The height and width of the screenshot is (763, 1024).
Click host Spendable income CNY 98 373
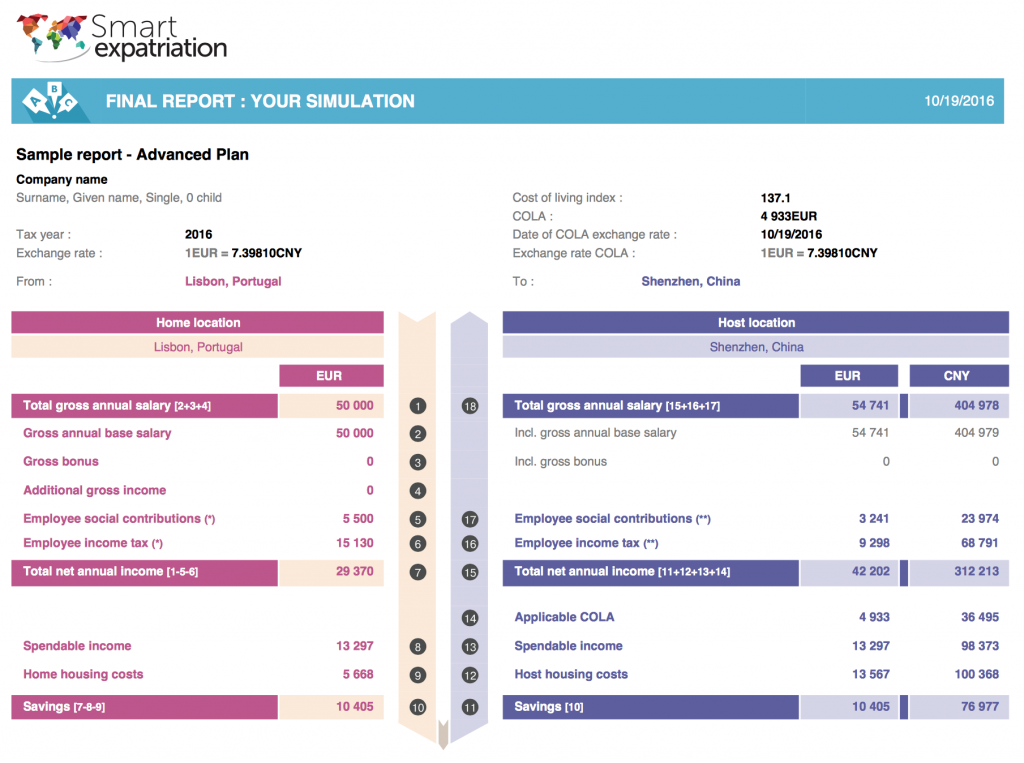980,646
